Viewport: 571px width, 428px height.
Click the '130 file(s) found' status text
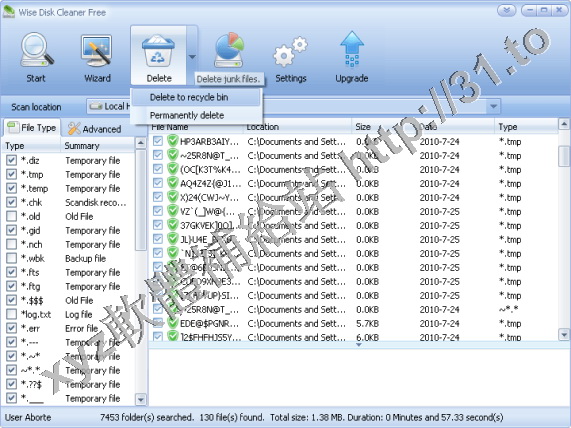click(231, 417)
